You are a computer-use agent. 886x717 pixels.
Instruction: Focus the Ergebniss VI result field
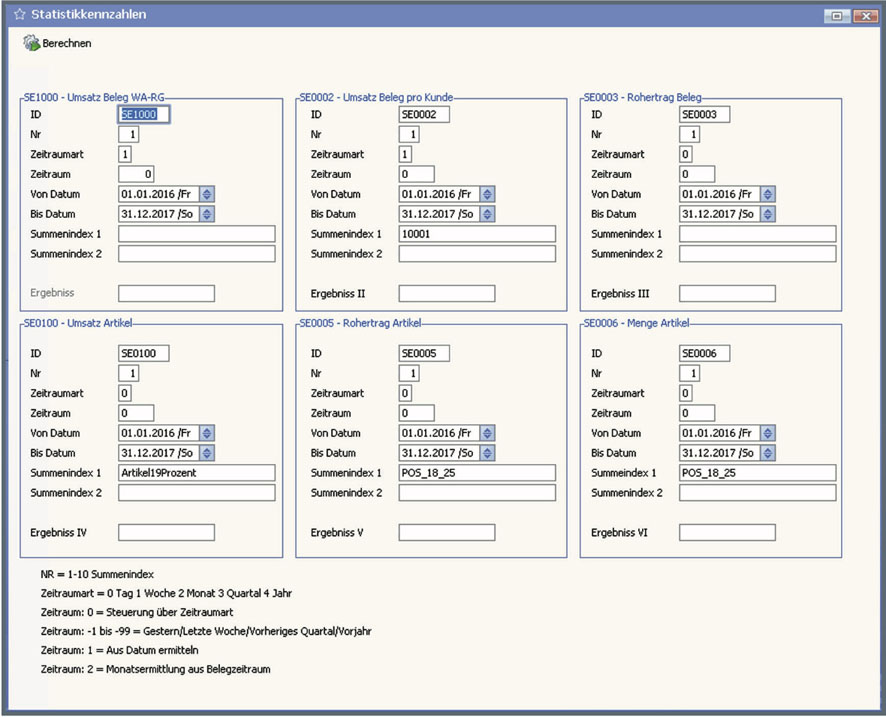pyautogui.click(x=727, y=533)
